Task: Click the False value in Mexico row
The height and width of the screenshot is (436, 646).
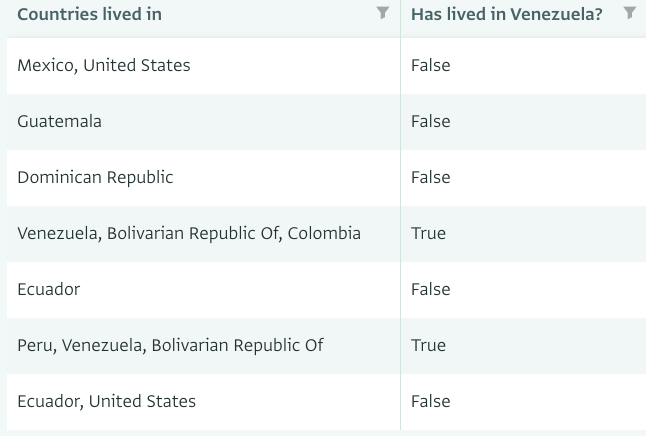Action: point(431,66)
